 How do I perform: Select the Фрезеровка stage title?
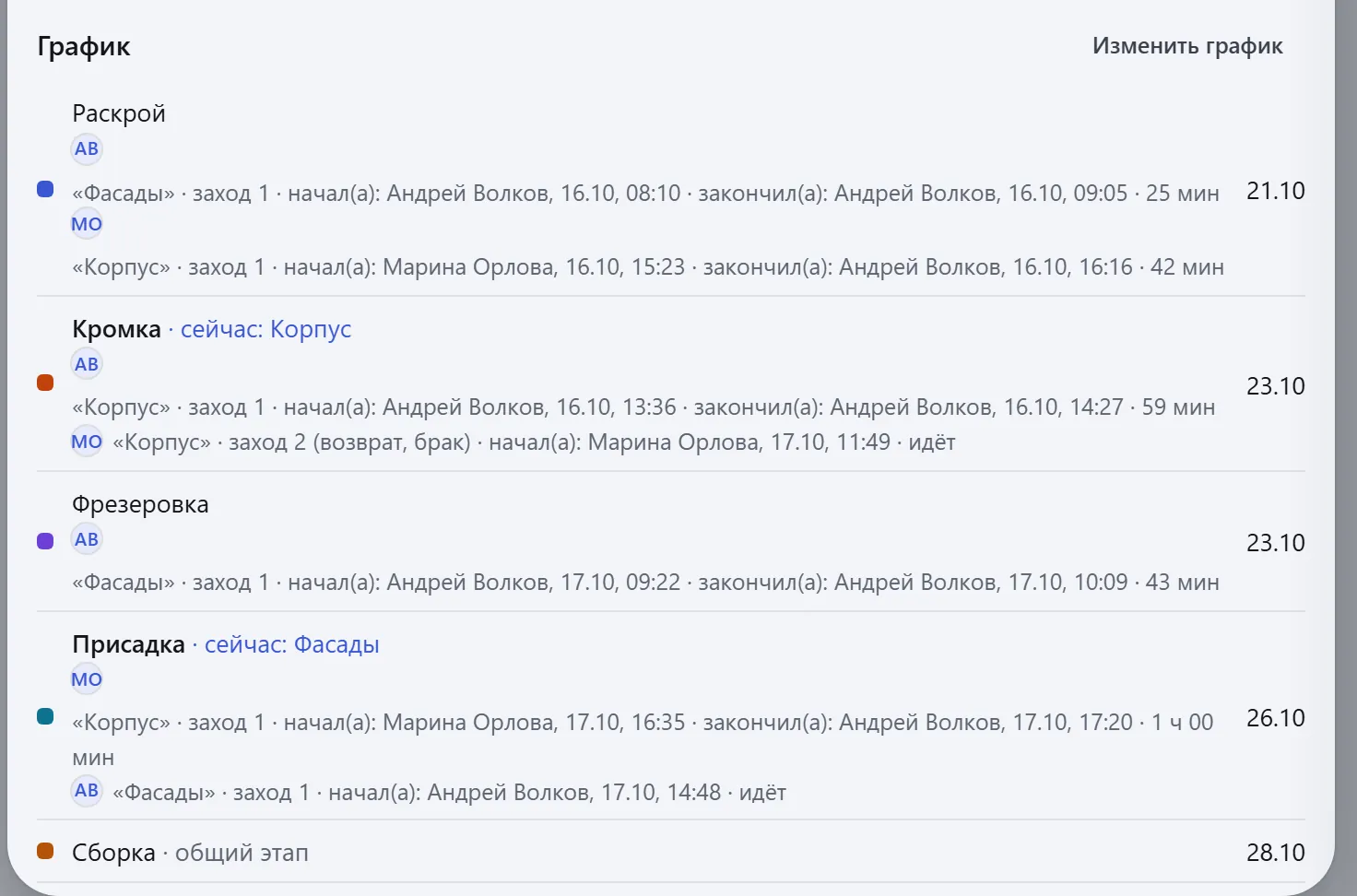(140, 504)
